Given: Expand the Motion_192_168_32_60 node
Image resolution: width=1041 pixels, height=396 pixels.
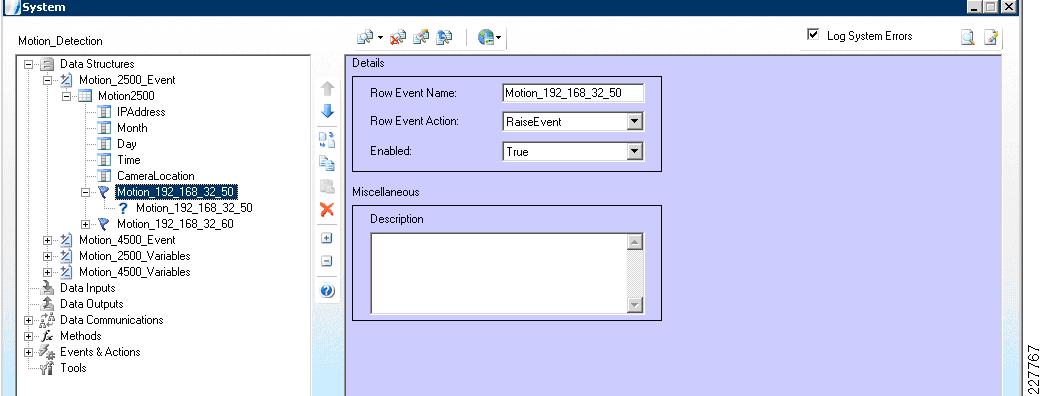Looking at the screenshot, I should pos(86,224).
